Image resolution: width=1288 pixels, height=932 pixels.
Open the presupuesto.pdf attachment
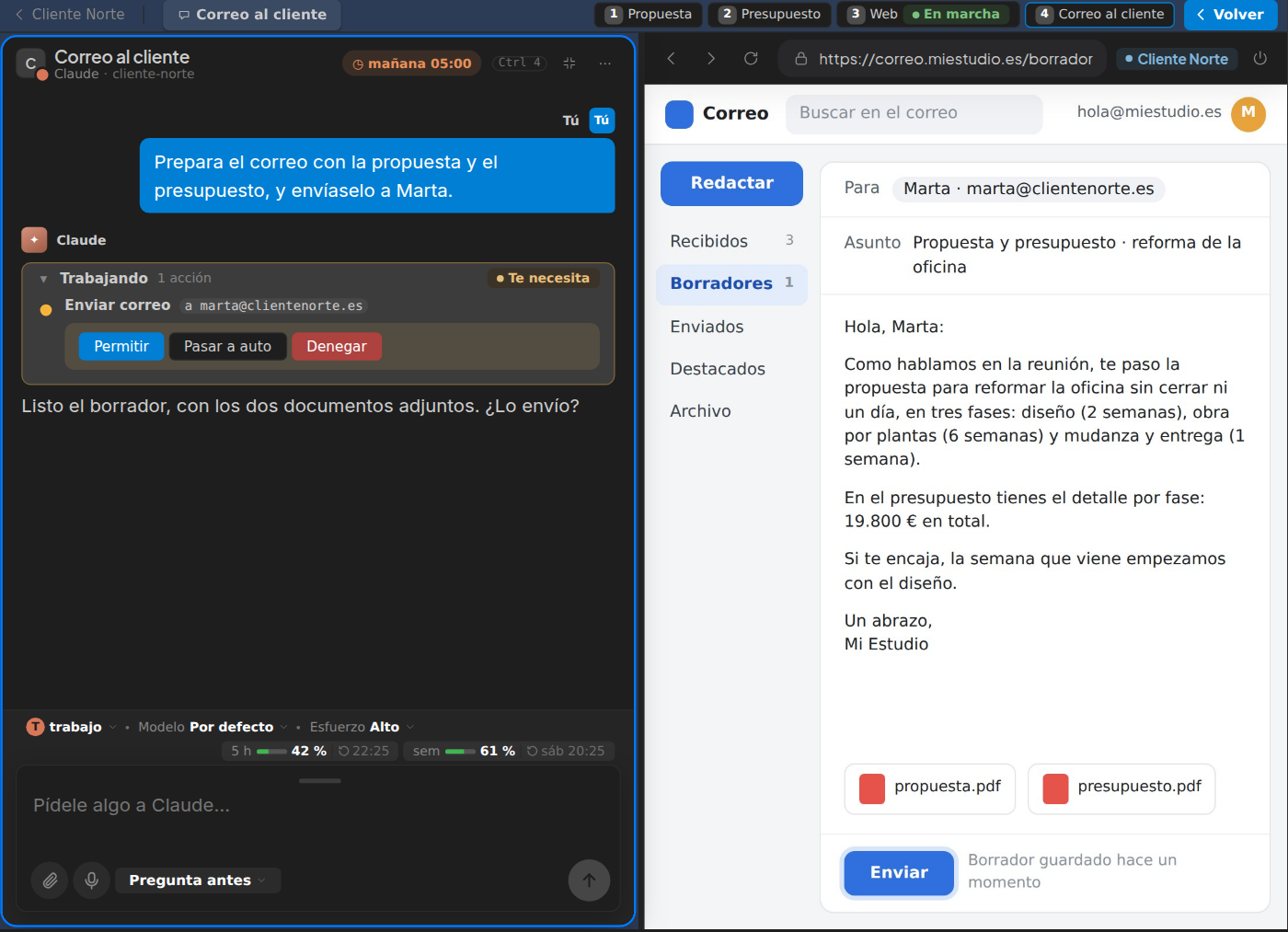point(1121,788)
